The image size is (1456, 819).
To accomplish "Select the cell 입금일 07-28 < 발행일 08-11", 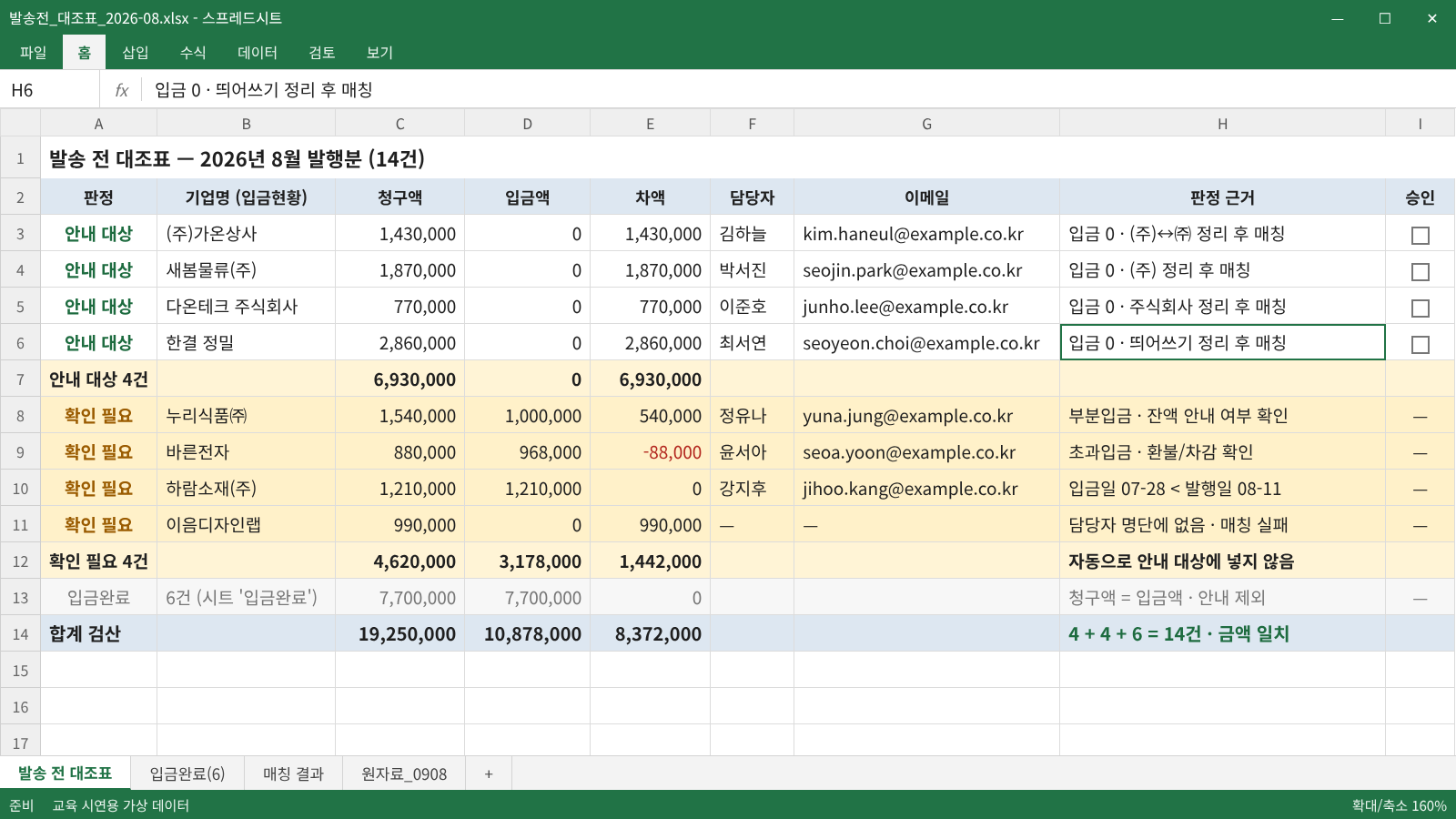I will coord(1222,489).
